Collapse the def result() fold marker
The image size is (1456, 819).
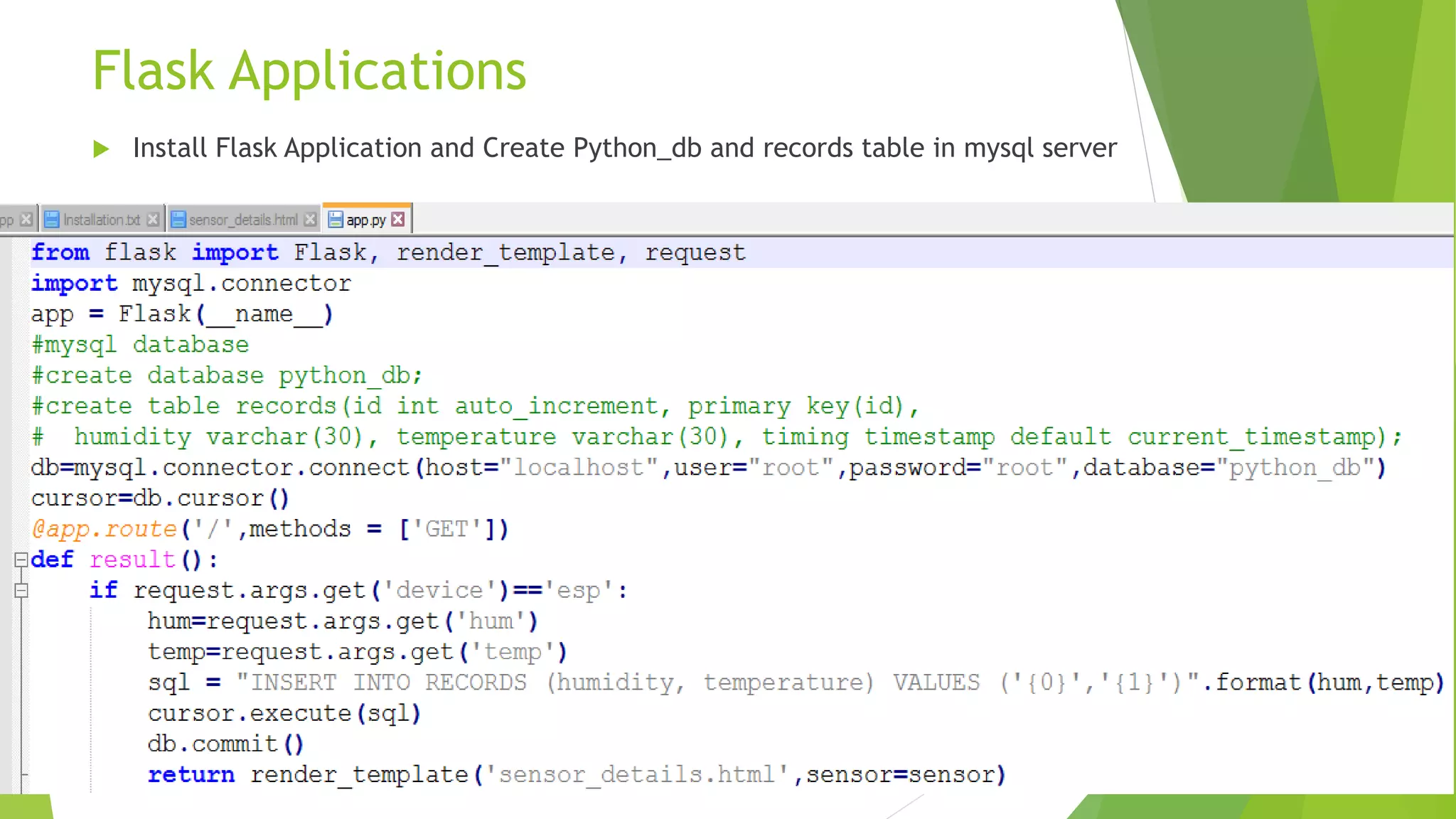pos(21,560)
